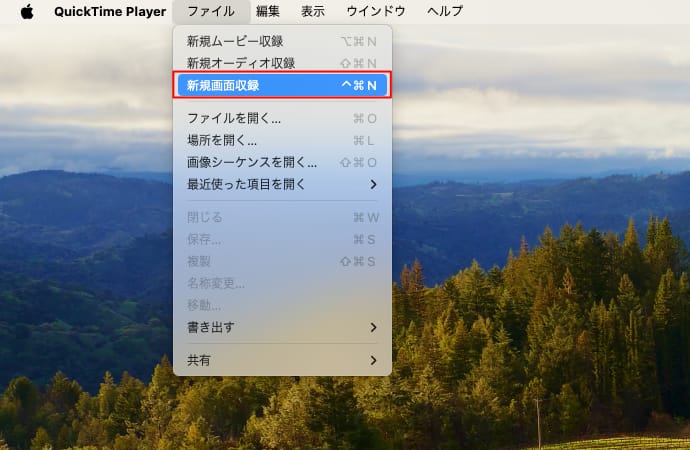The width and height of the screenshot is (690, 450).
Task: Click the 閉じる menu item
Action: pos(205,217)
